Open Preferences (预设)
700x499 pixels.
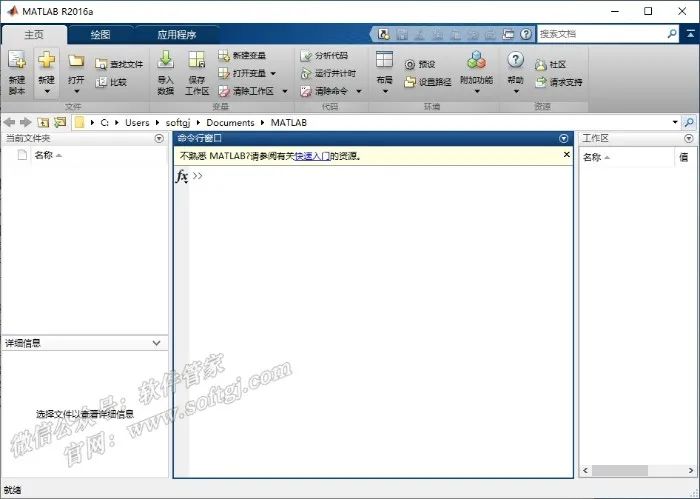click(420, 65)
